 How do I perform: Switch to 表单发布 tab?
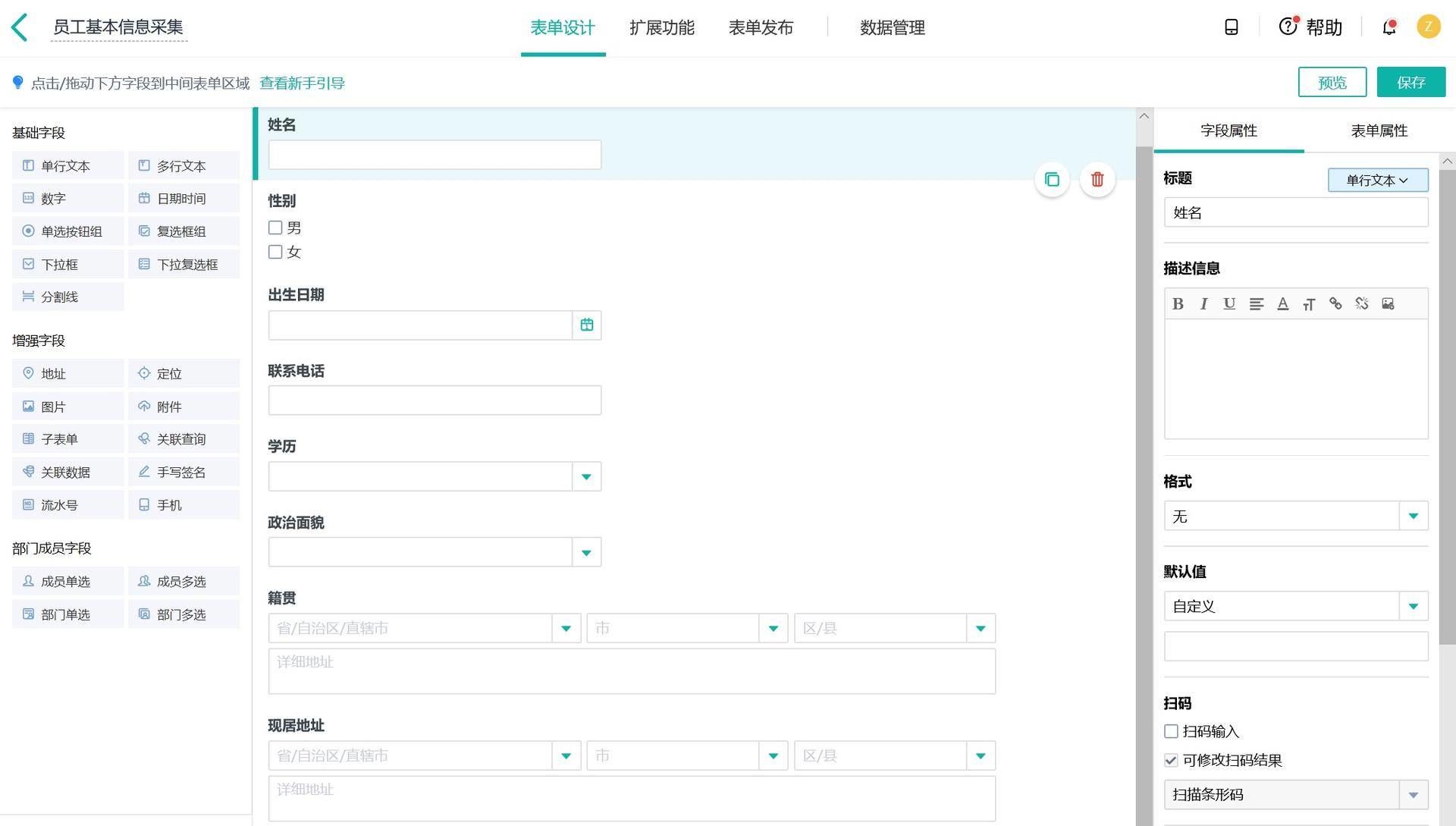coord(761,28)
